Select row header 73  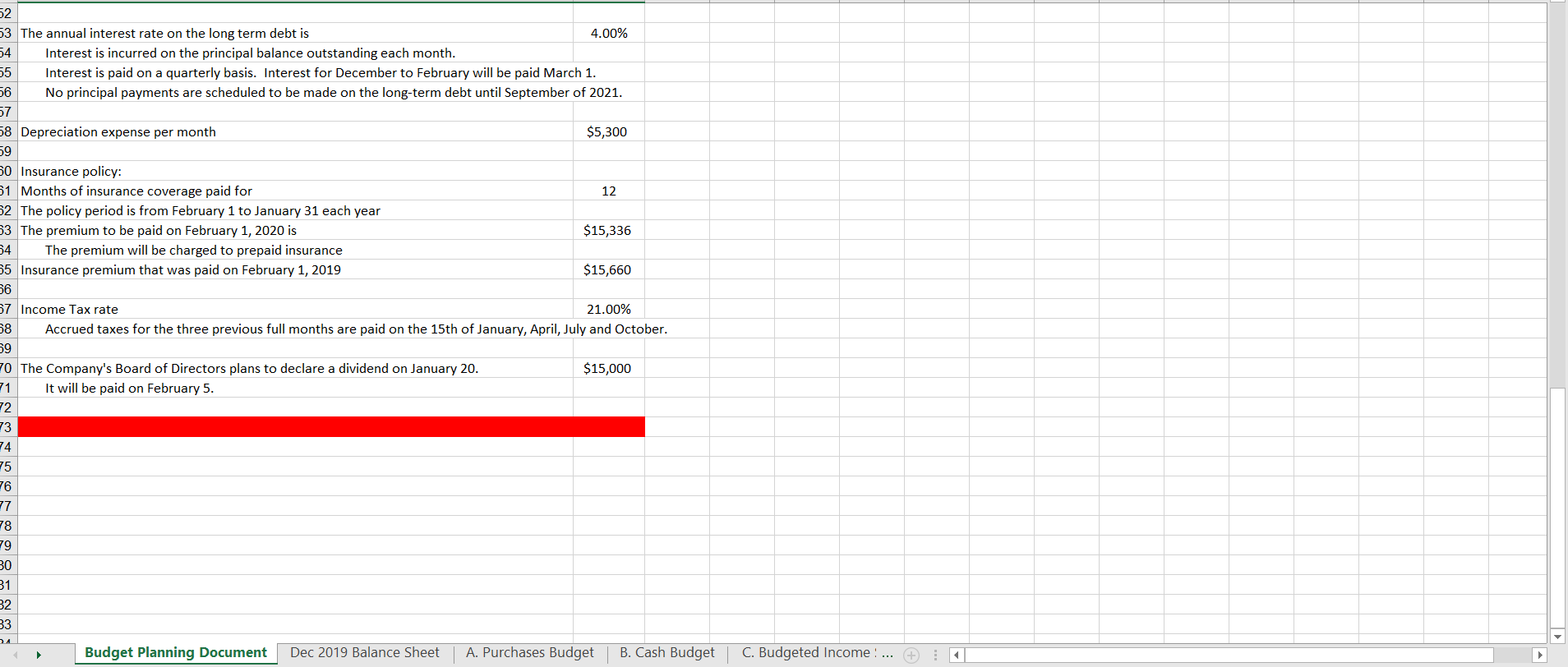click(7, 427)
